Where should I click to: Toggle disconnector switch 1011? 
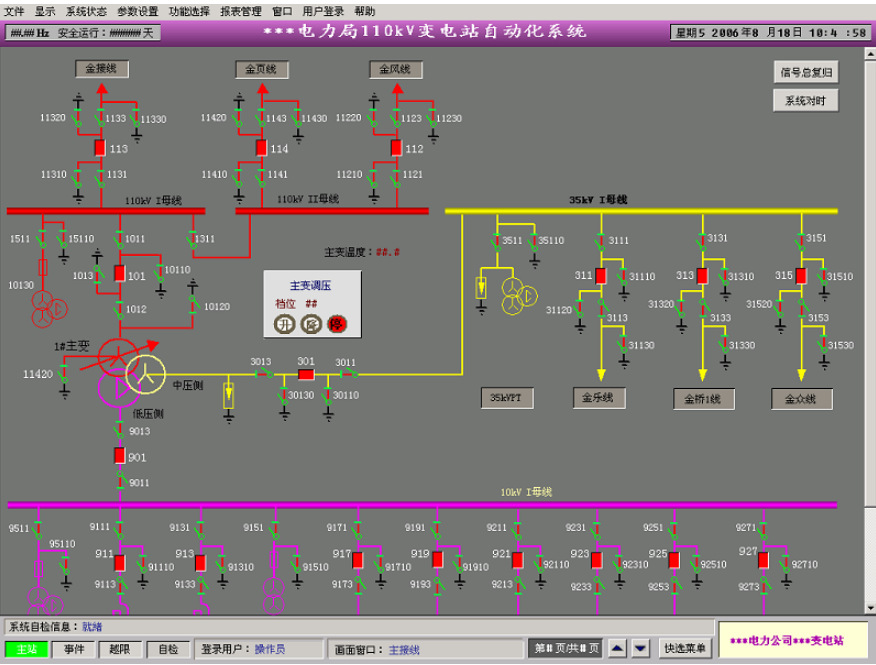(117, 241)
